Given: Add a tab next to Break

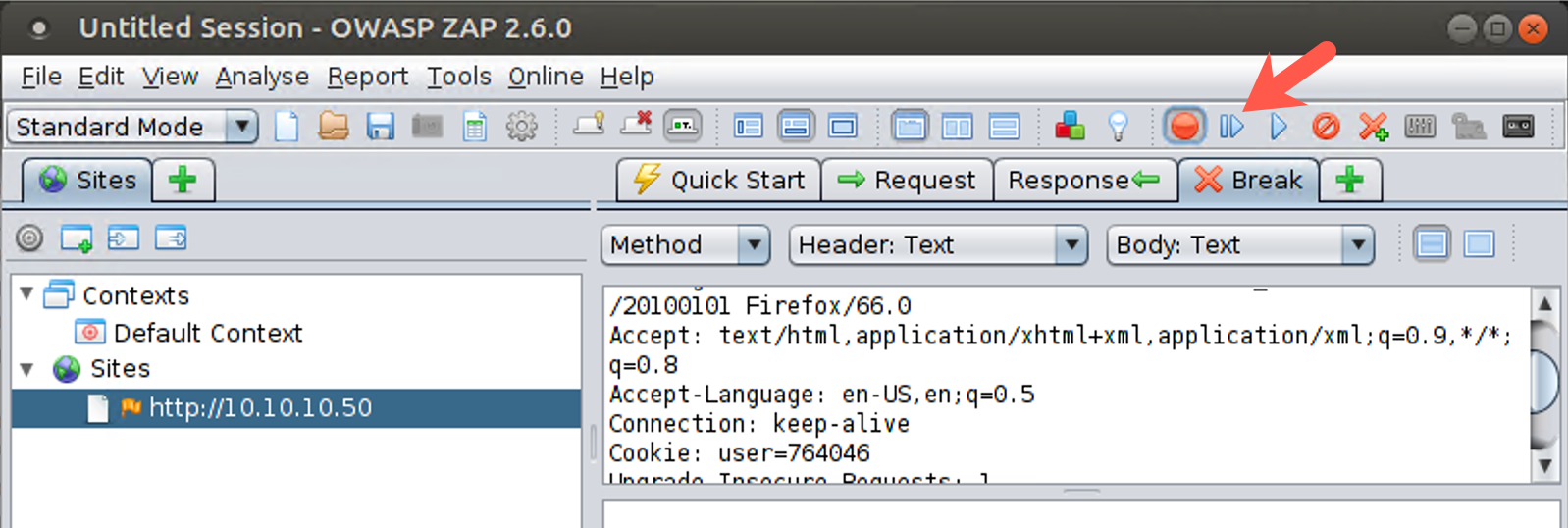Looking at the screenshot, I should point(1350,181).
